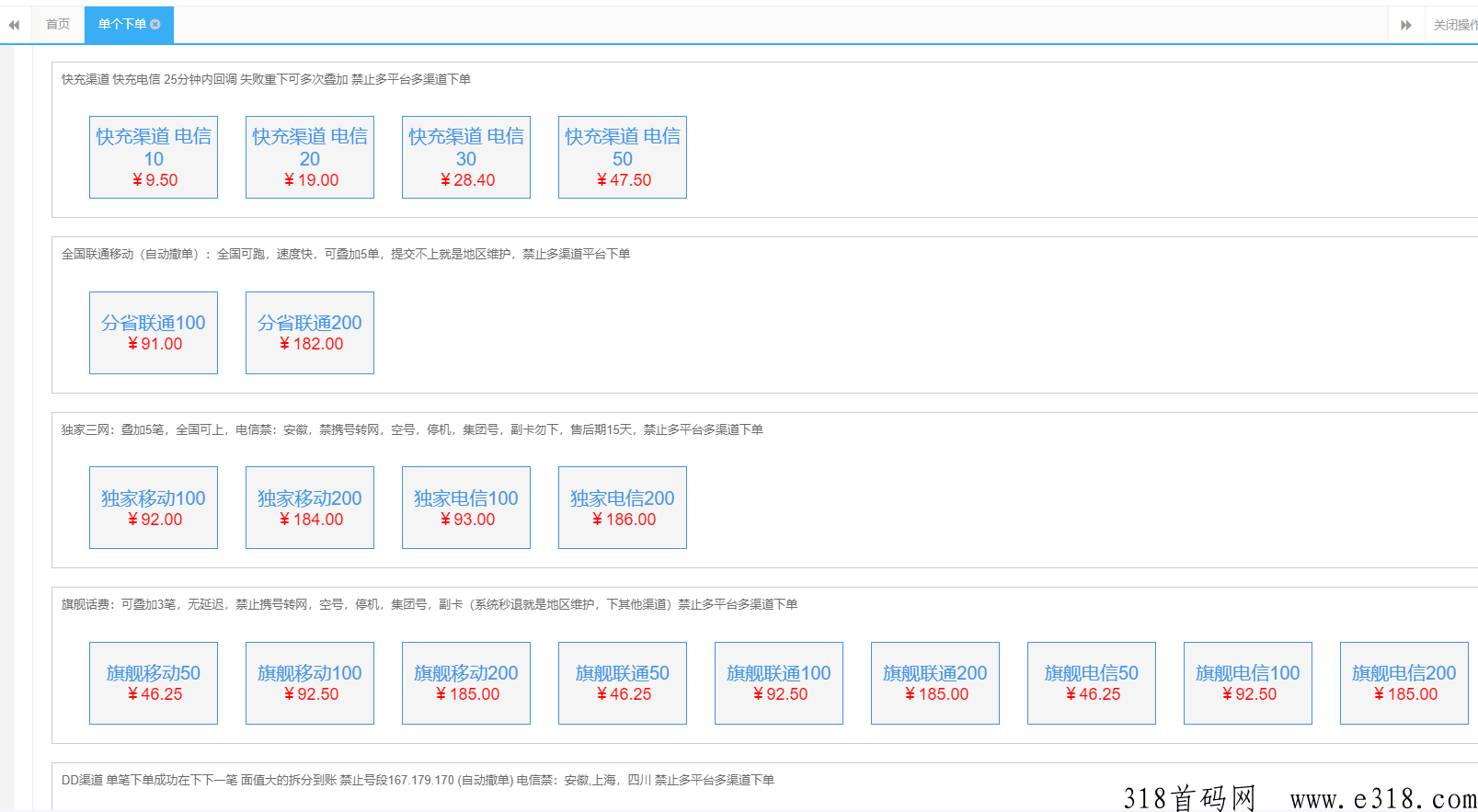Expand the 关闭操作 dropdown

[x=1454, y=25]
